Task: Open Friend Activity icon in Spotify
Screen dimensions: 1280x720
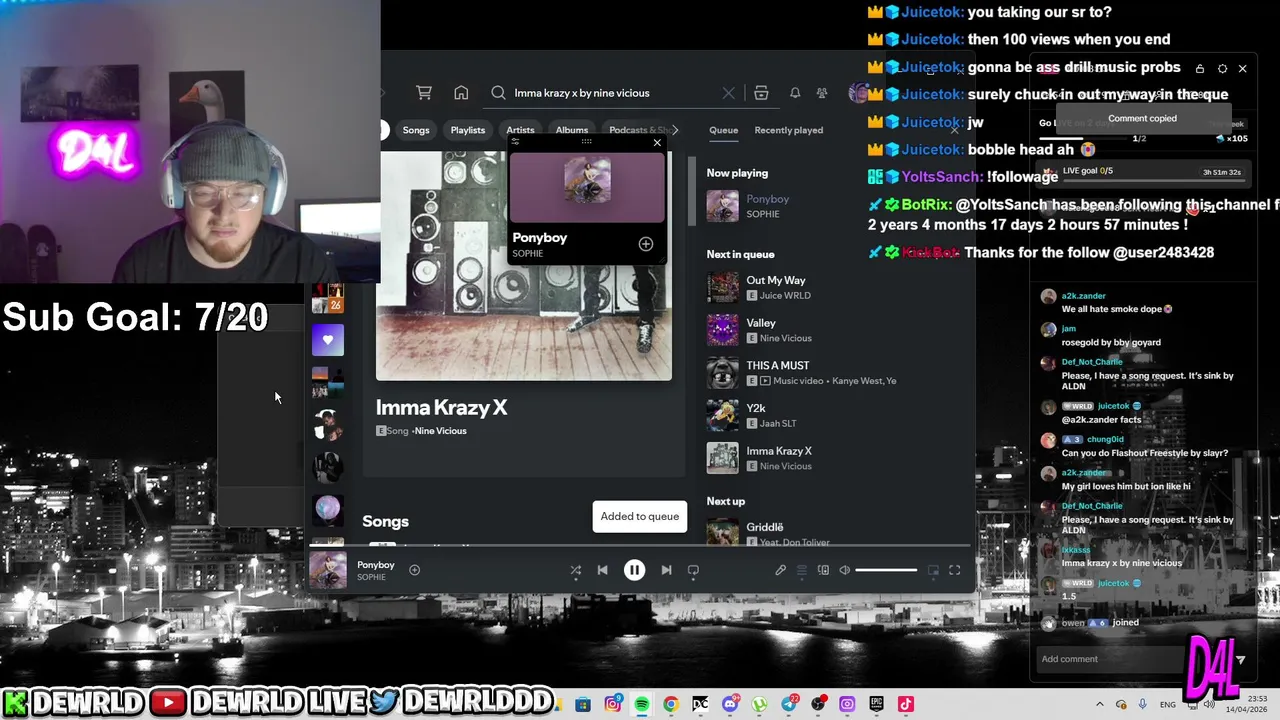Action: coord(822,93)
